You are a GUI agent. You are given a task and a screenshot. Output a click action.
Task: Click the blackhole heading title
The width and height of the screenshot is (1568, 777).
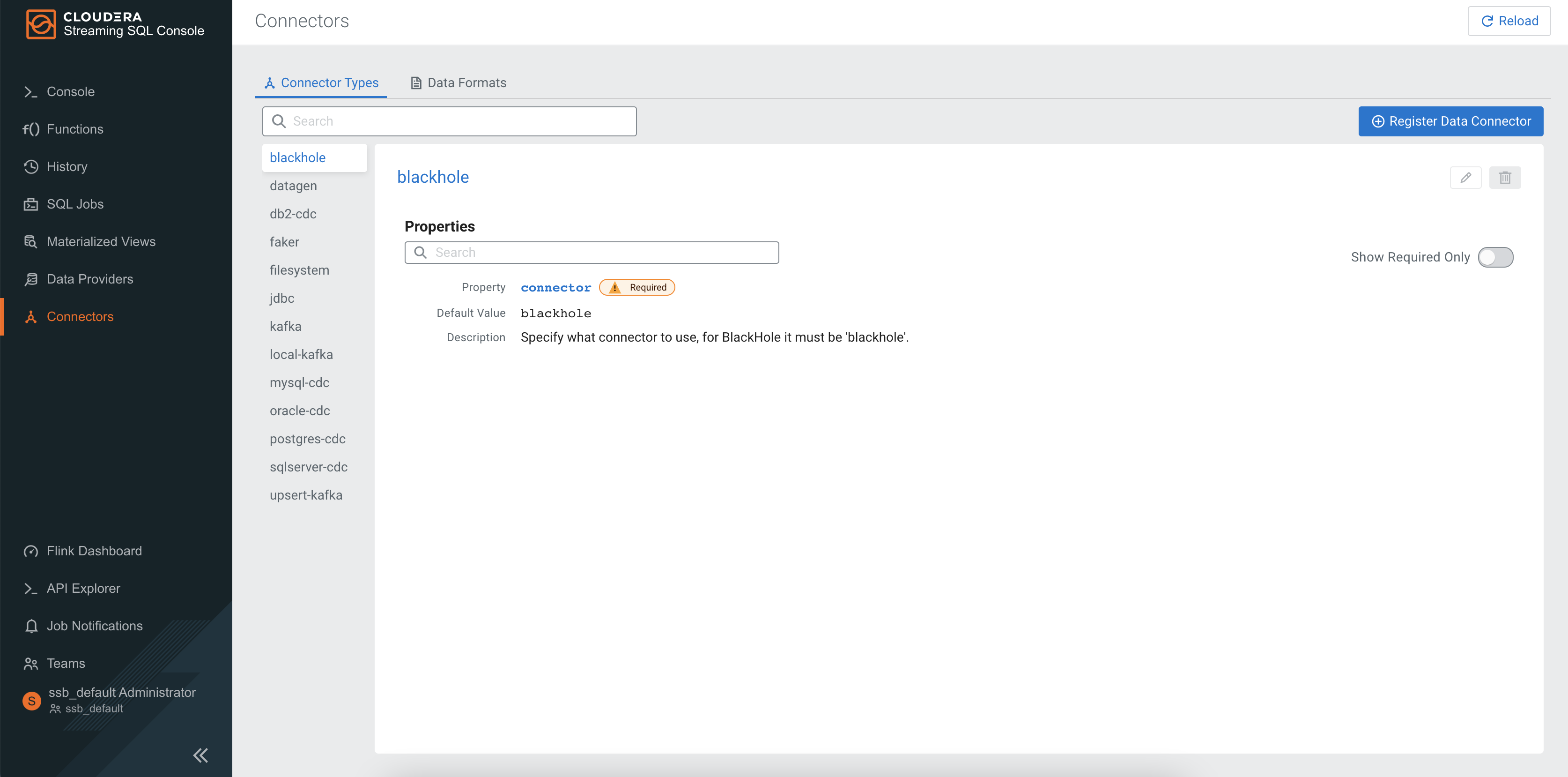click(x=433, y=177)
